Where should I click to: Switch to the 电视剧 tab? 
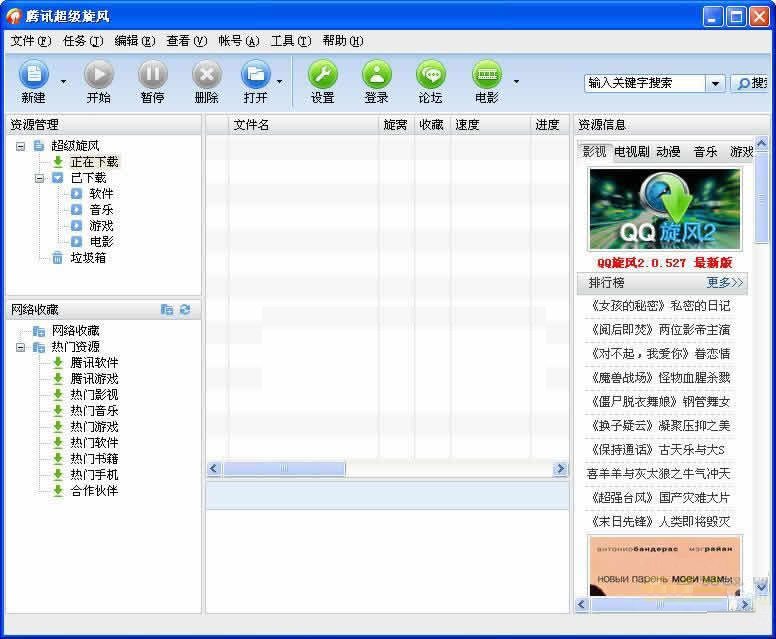pyautogui.click(x=631, y=152)
